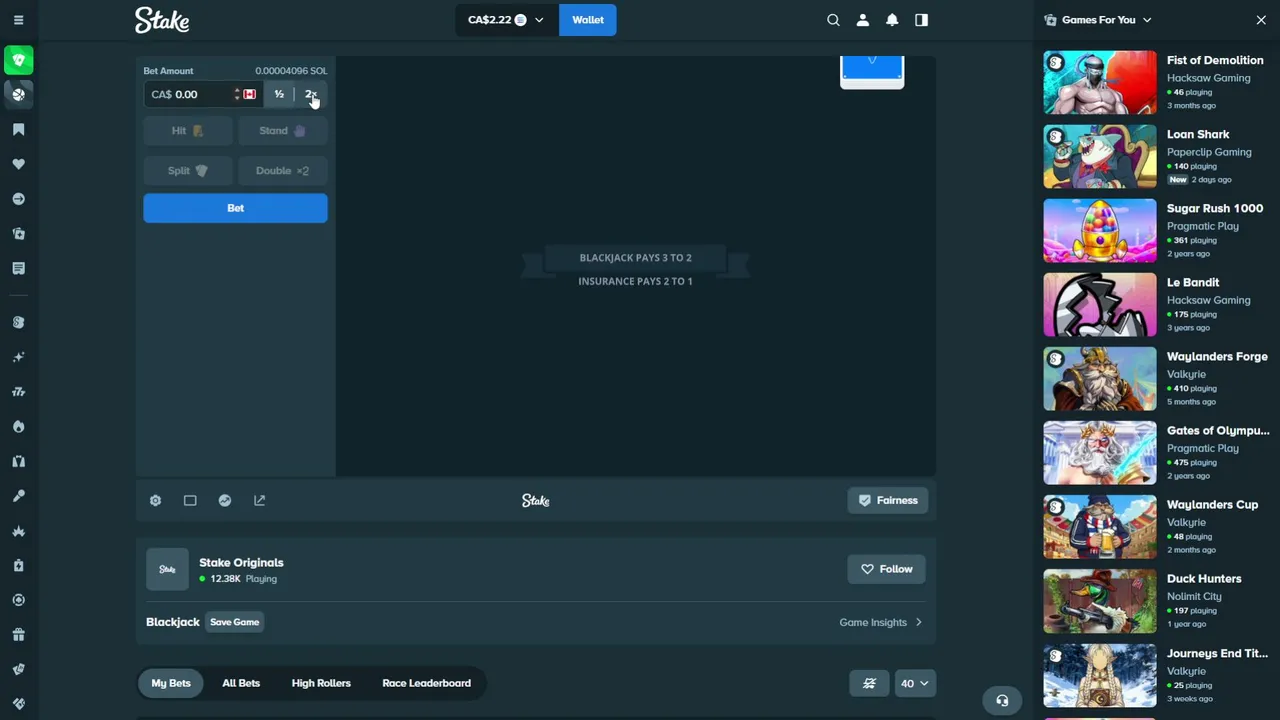Open Slots 777 icon in sidebar

[x=18, y=392]
